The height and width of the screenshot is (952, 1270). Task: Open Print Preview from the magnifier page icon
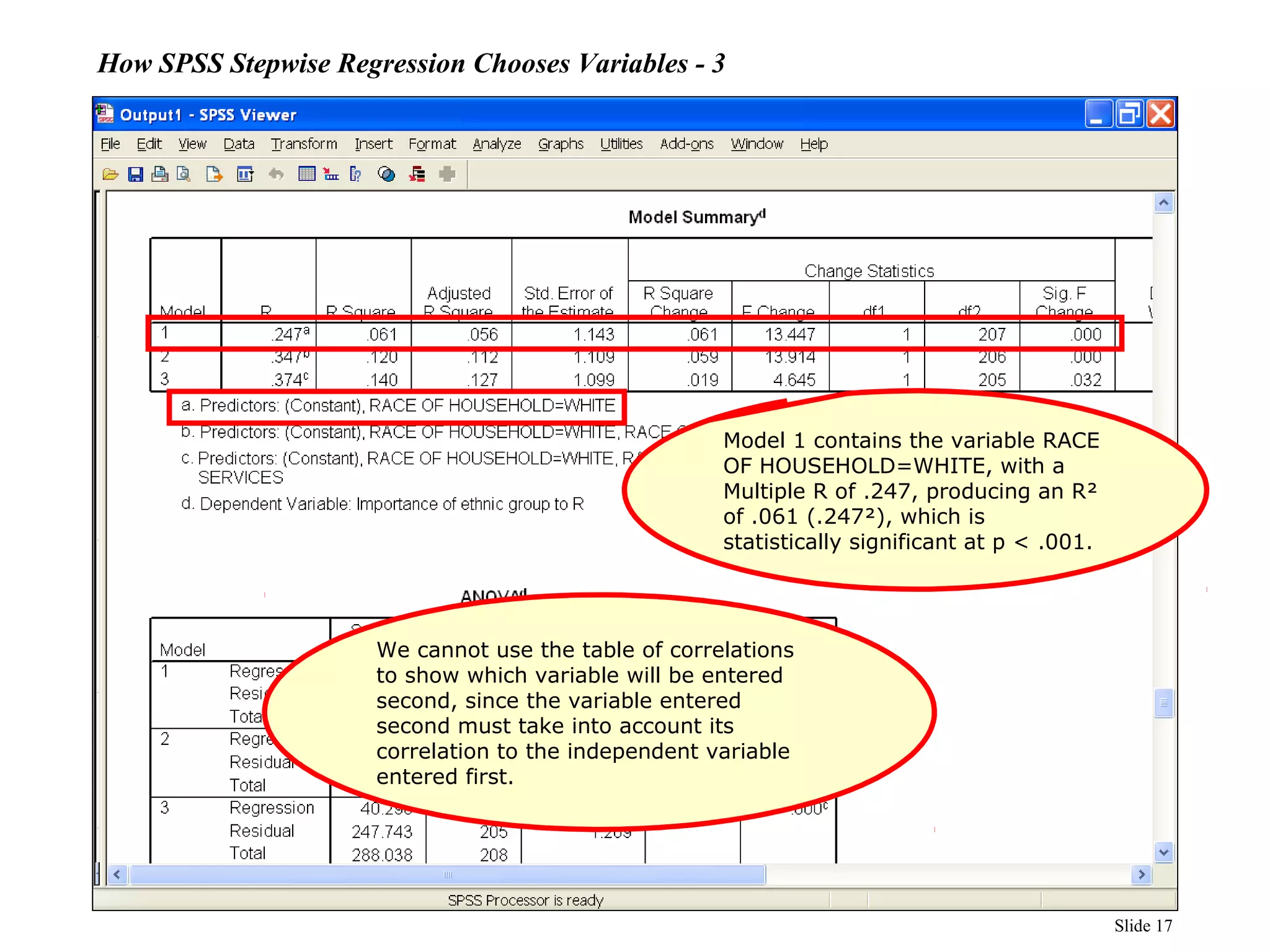click(184, 175)
